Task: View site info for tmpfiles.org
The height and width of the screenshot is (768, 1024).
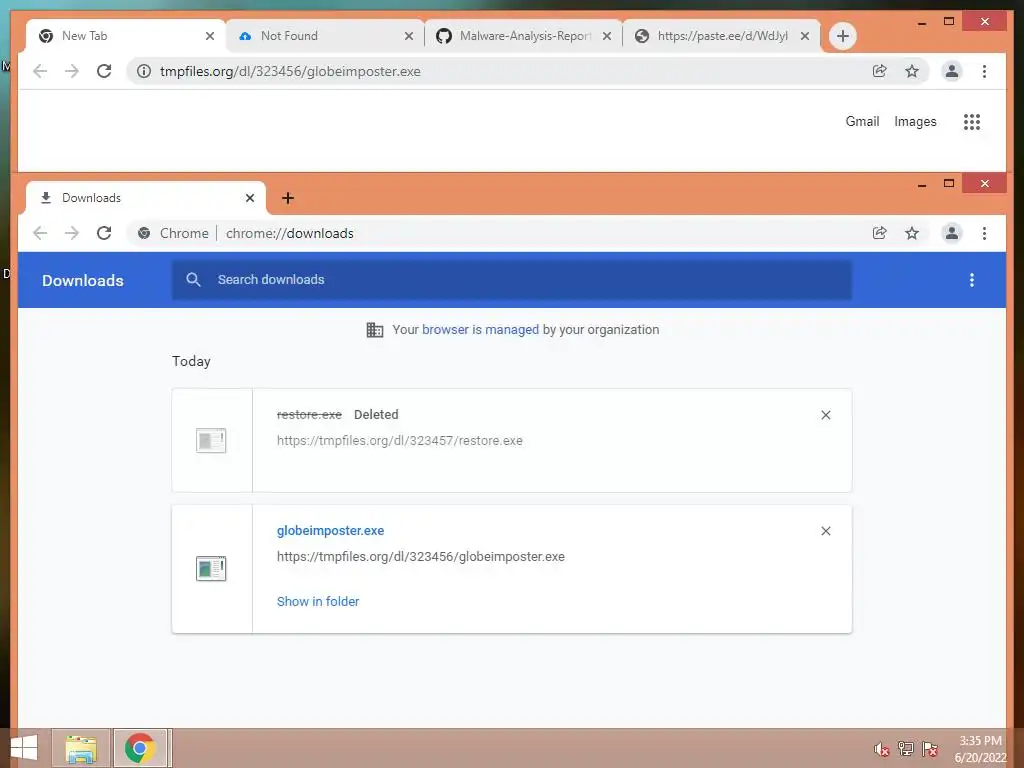Action: coord(144,71)
